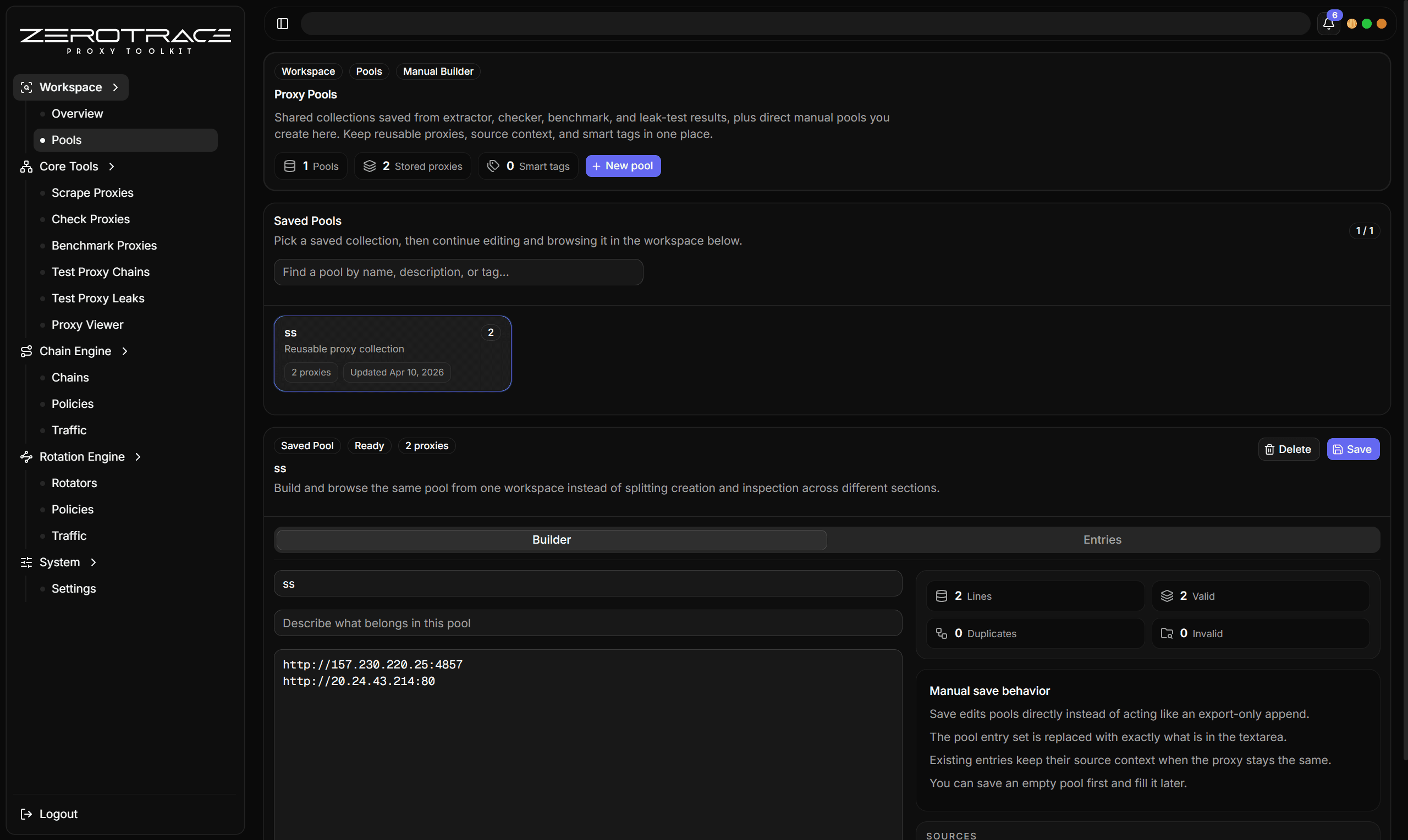This screenshot has width=1408, height=840.
Task: Focus the Find a pool search field
Action: [x=458, y=272]
